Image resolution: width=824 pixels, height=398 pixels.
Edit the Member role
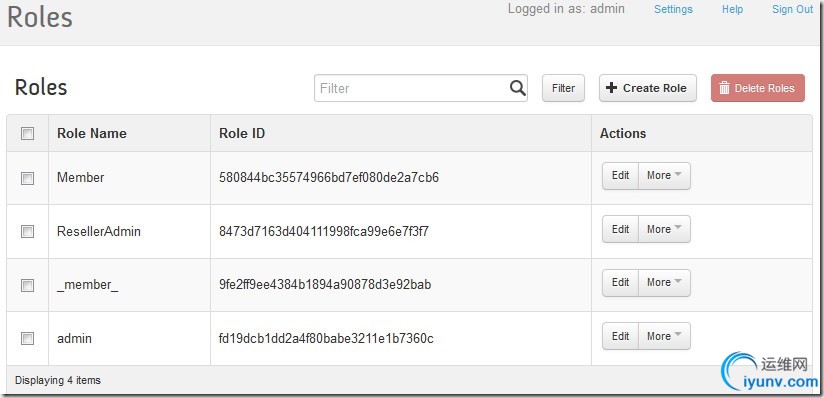620,176
